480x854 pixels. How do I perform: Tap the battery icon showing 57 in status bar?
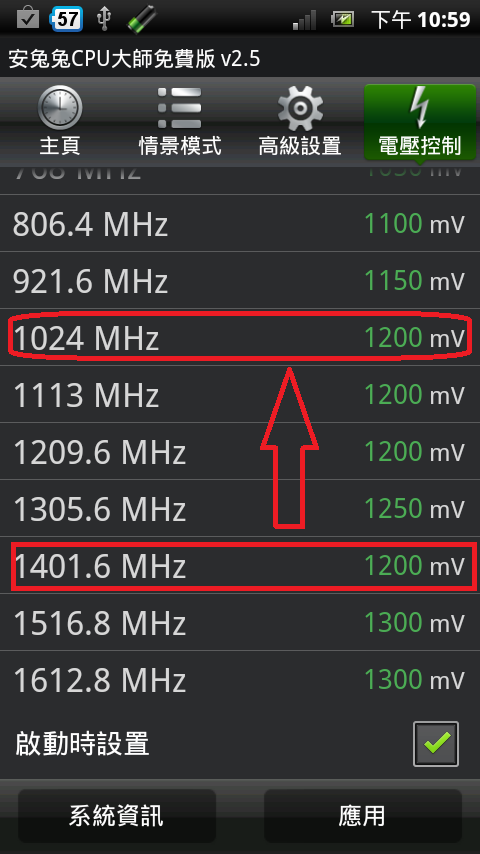pos(66,20)
